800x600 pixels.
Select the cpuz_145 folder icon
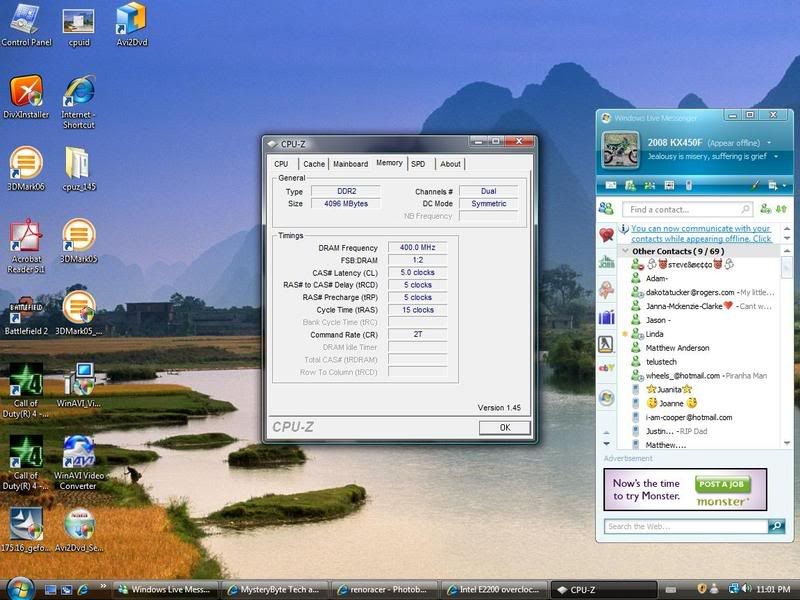(x=79, y=169)
